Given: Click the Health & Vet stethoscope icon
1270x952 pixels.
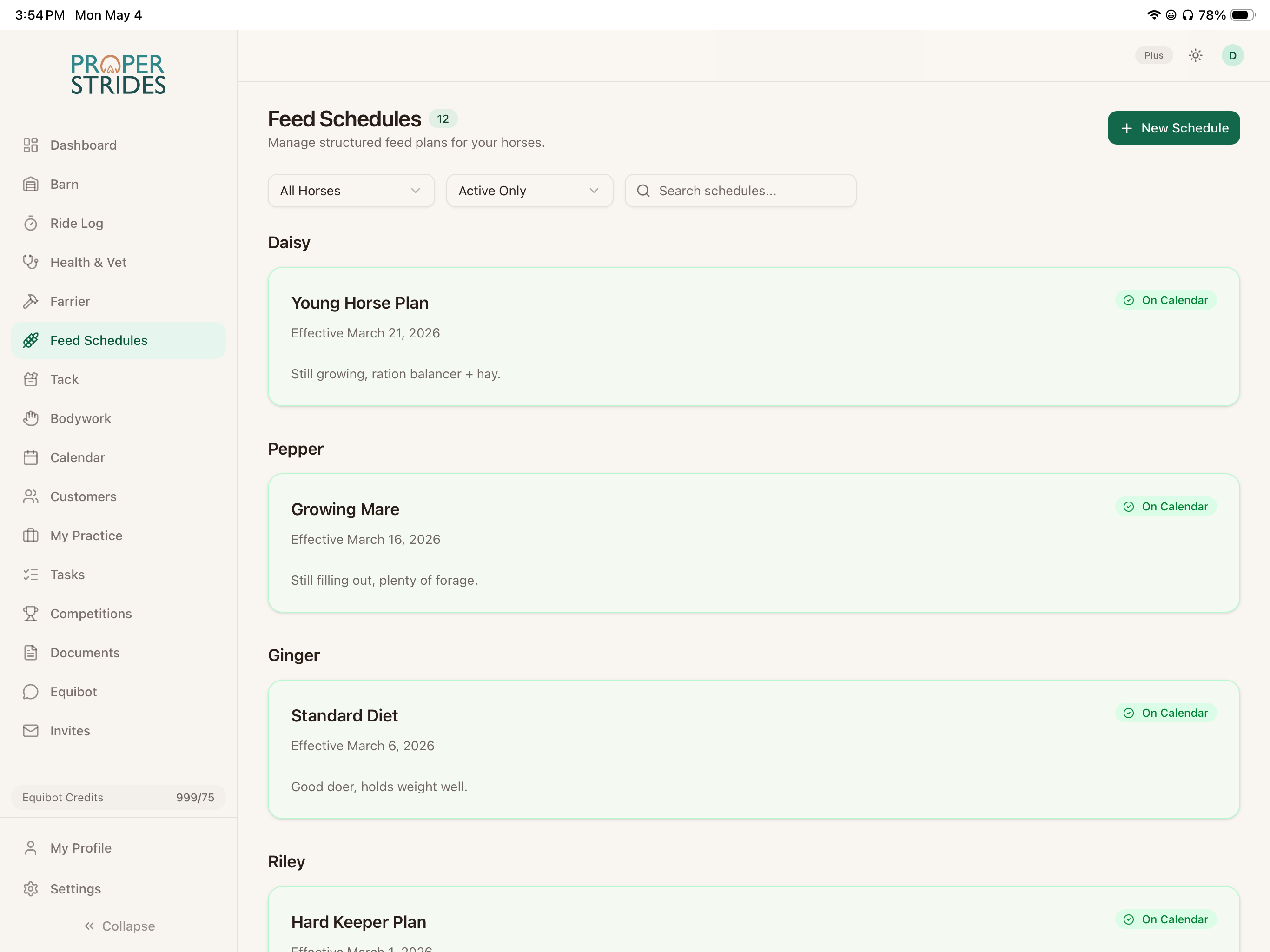Looking at the screenshot, I should tap(30, 262).
